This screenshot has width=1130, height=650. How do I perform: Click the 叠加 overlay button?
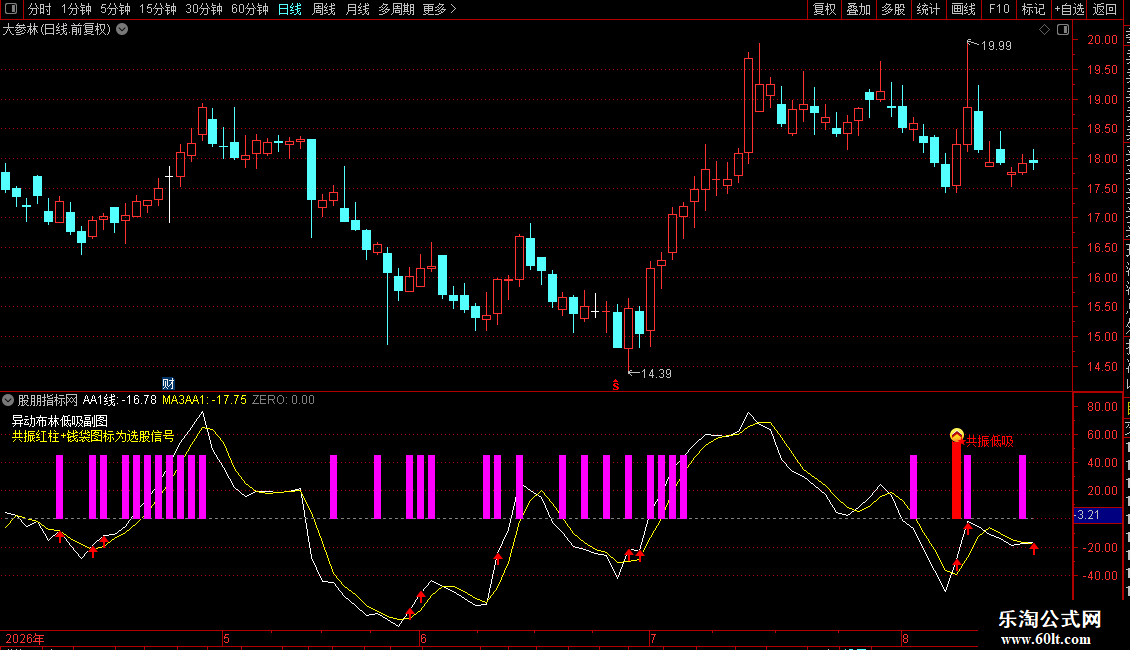pos(858,9)
